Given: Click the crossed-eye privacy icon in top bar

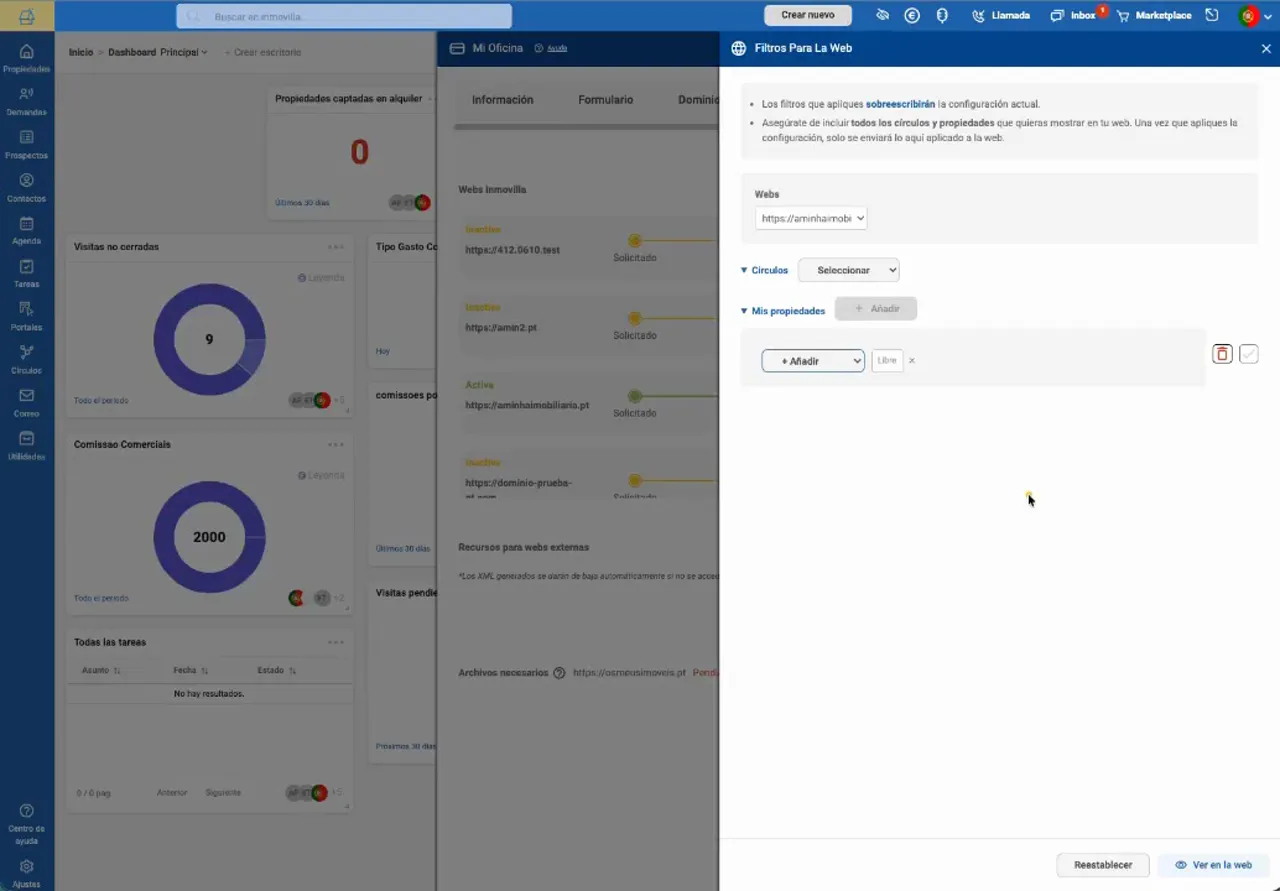Looking at the screenshot, I should pyautogui.click(x=882, y=15).
